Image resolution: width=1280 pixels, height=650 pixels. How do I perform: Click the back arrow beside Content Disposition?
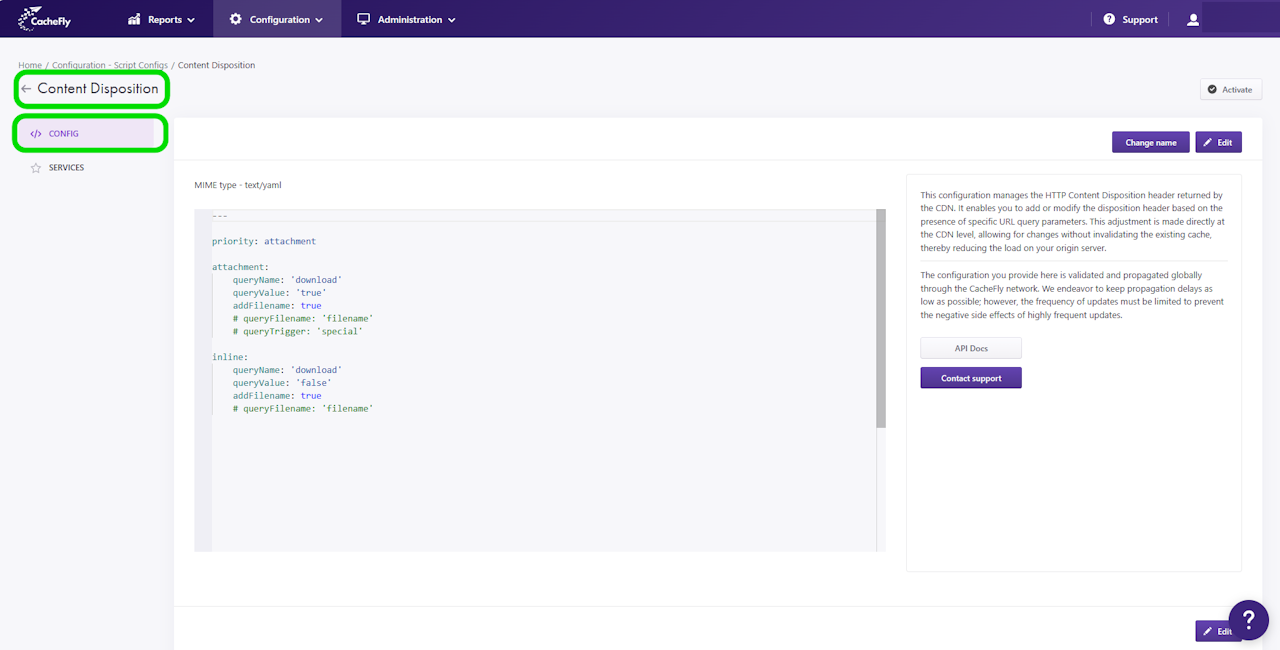tap(26, 89)
